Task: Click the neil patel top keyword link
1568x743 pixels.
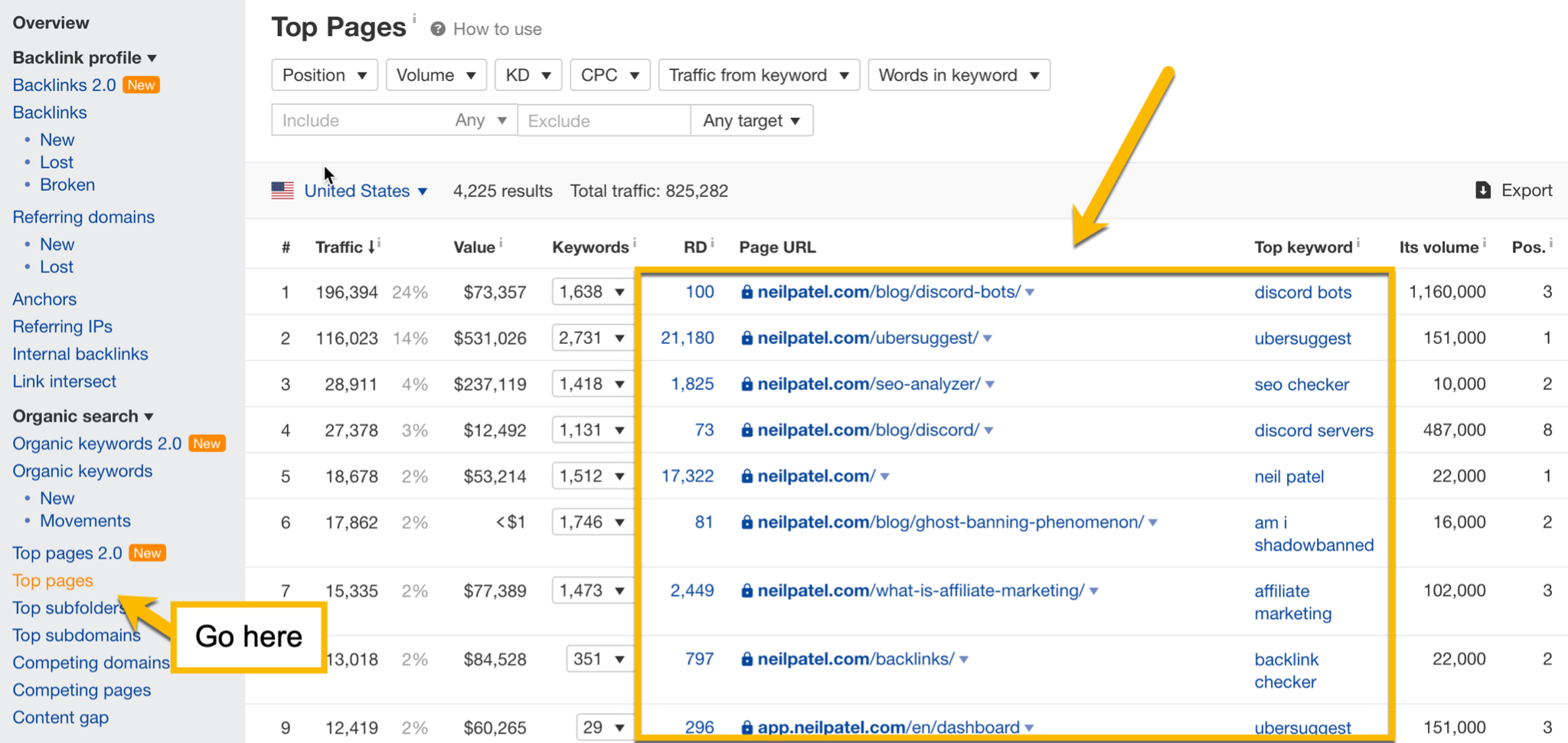Action: coord(1289,476)
